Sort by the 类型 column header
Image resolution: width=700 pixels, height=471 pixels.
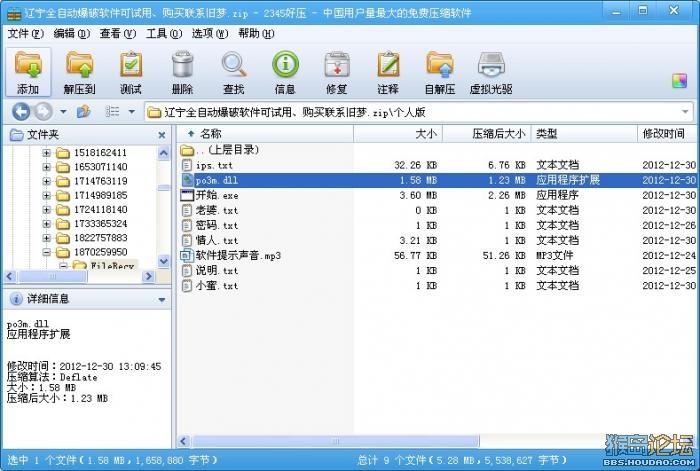(x=584, y=133)
